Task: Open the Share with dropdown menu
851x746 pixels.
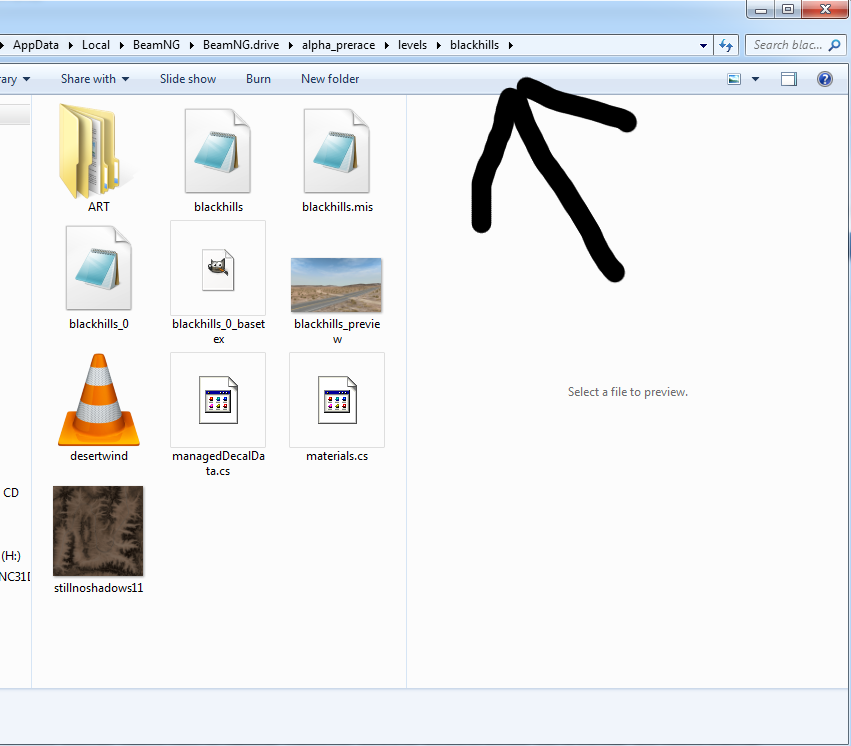Action: click(x=95, y=79)
